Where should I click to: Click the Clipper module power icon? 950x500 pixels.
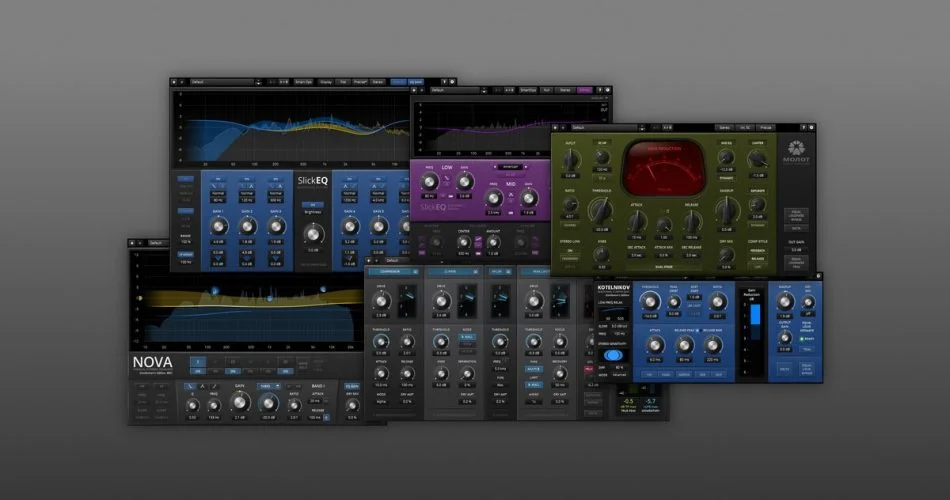476,272
